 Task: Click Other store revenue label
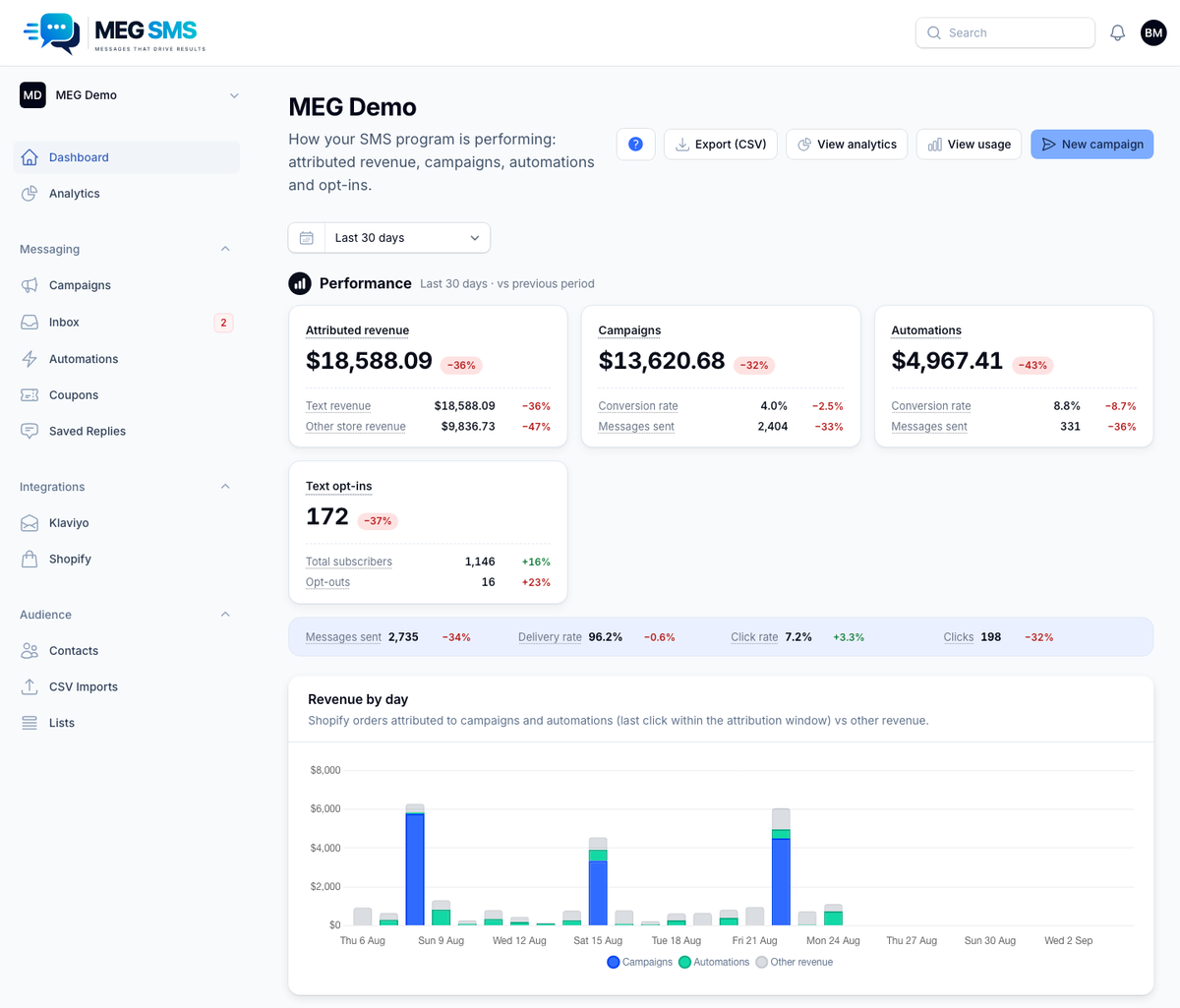pos(356,427)
